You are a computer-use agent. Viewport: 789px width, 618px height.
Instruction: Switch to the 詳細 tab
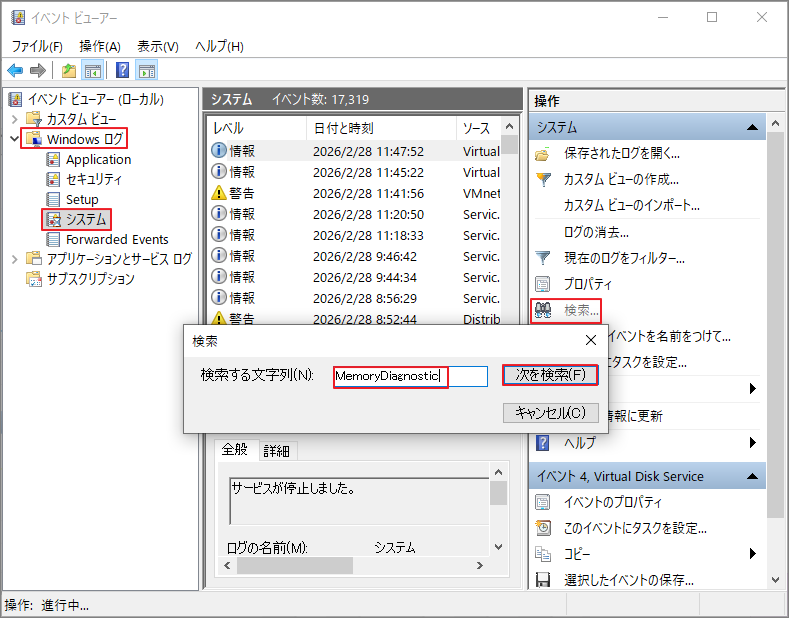[x=277, y=451]
